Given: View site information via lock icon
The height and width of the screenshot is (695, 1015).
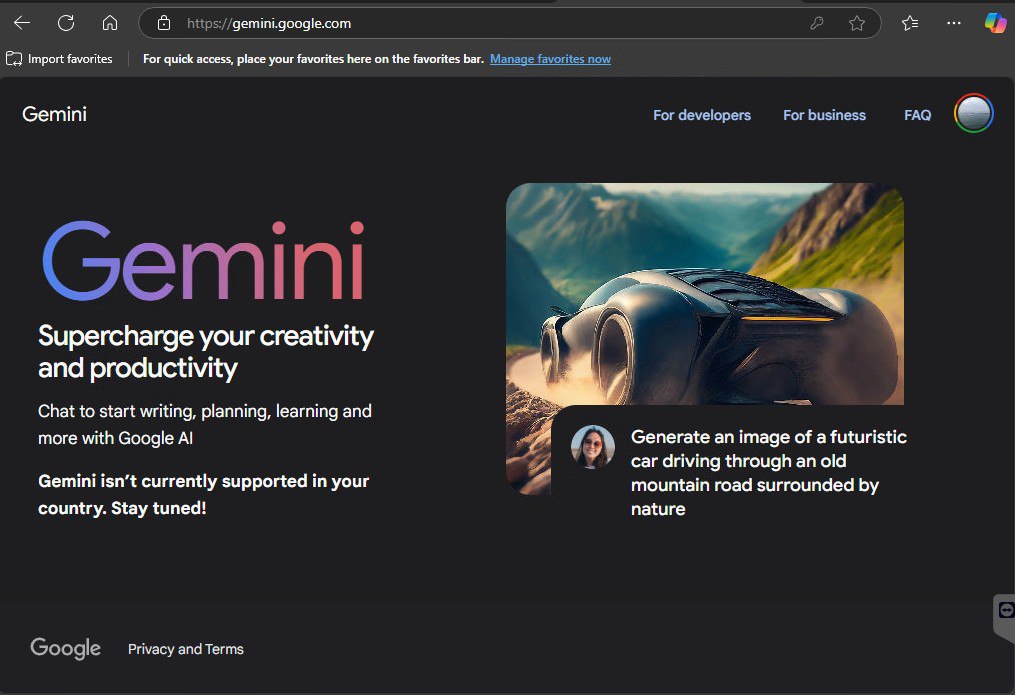Looking at the screenshot, I should click(164, 23).
